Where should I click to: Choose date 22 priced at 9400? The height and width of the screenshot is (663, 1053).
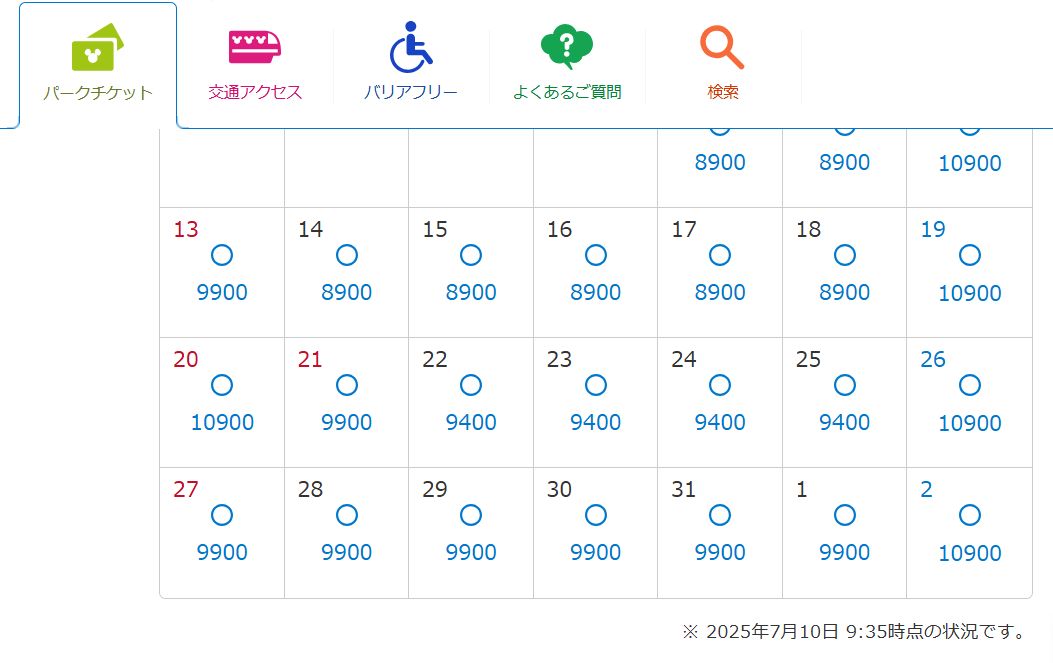(471, 402)
